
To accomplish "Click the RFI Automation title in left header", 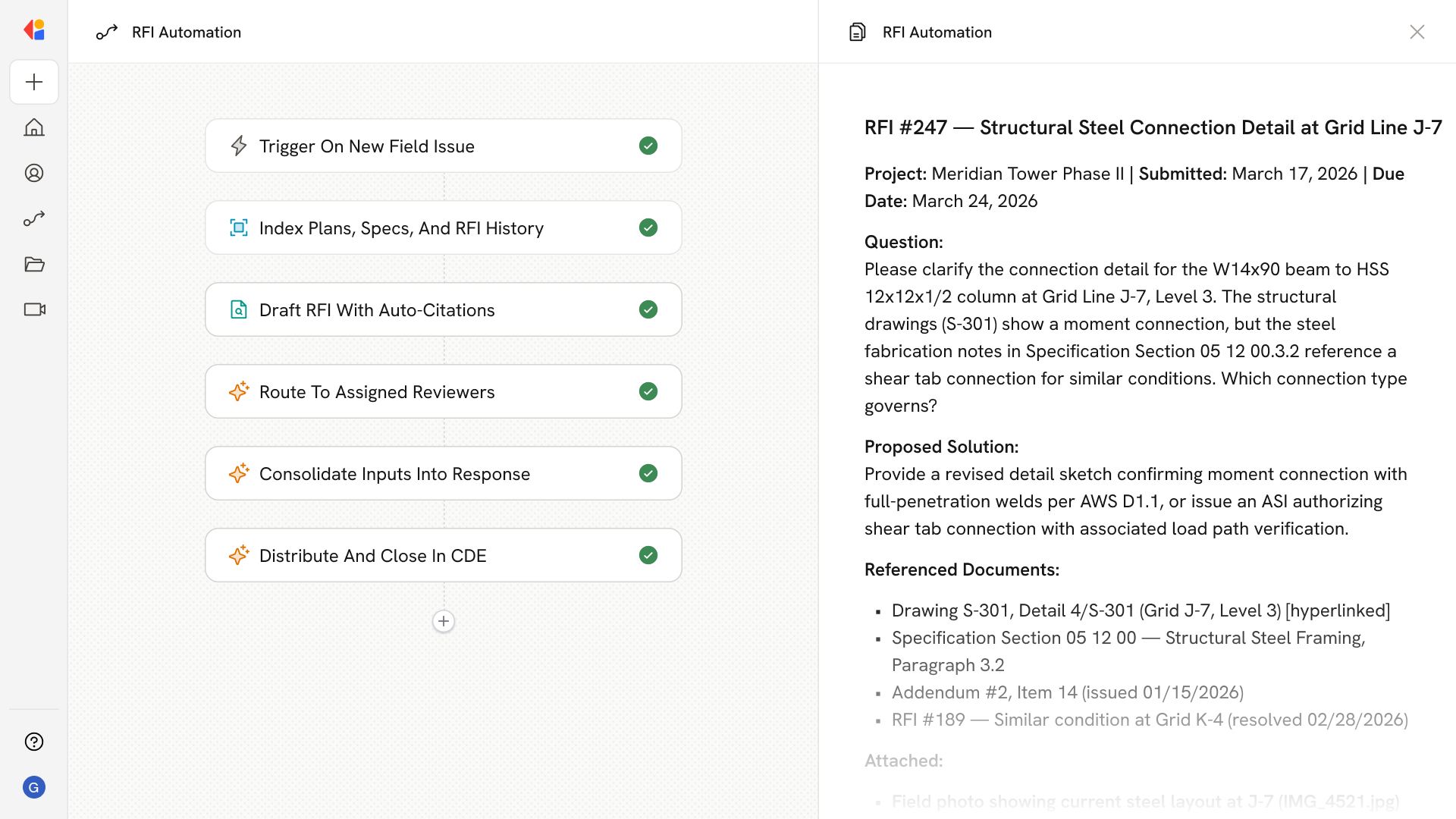I will [x=186, y=32].
